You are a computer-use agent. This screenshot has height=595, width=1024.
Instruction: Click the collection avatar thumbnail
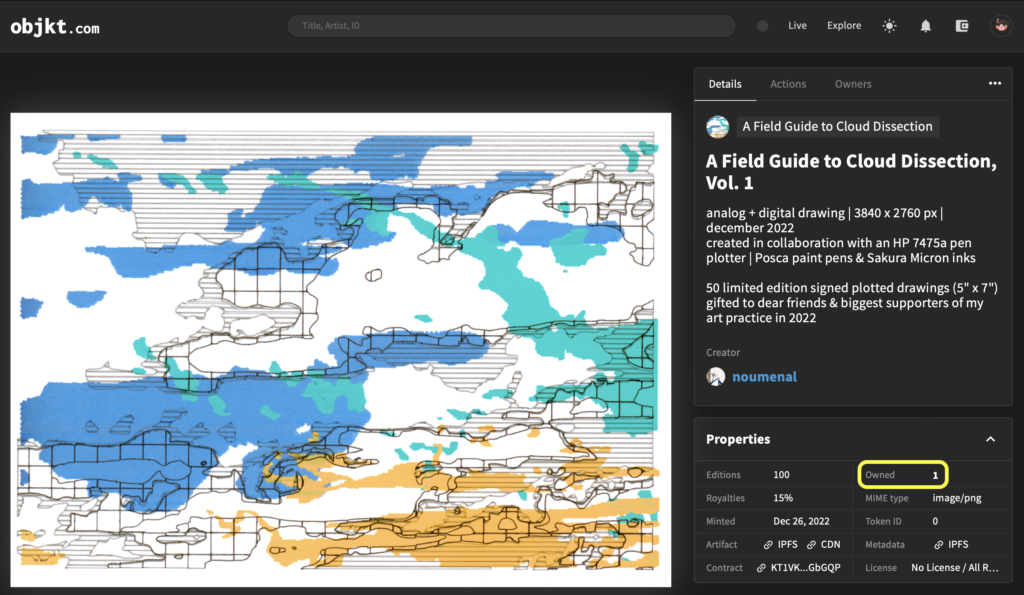pos(717,127)
